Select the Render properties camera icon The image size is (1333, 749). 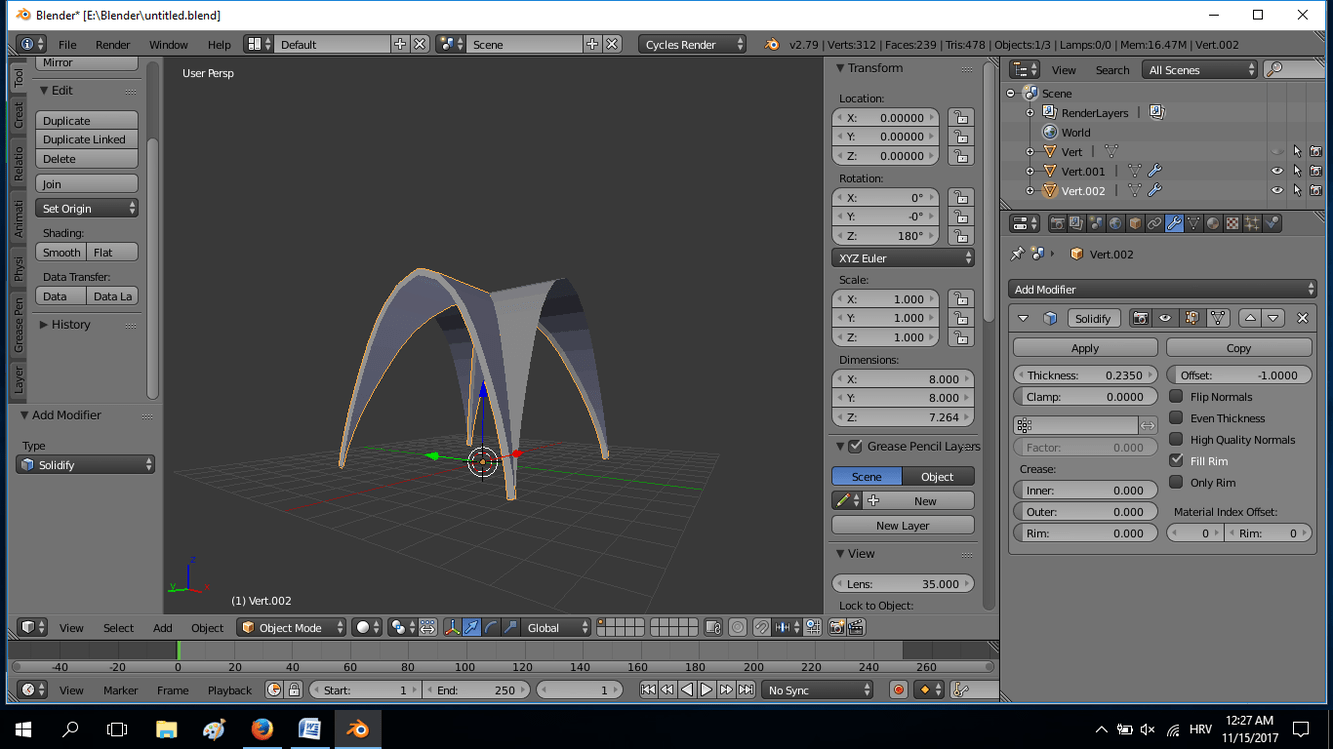(x=1057, y=224)
